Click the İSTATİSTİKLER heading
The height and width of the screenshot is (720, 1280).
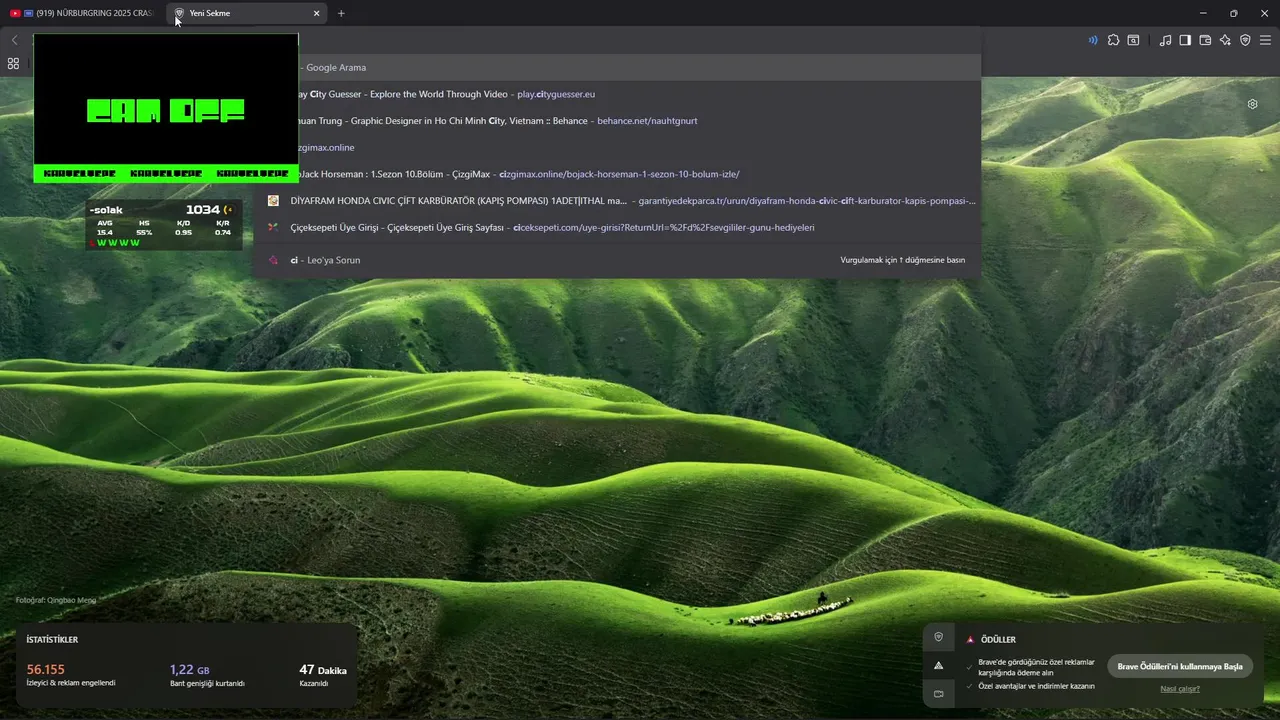[x=52, y=640]
